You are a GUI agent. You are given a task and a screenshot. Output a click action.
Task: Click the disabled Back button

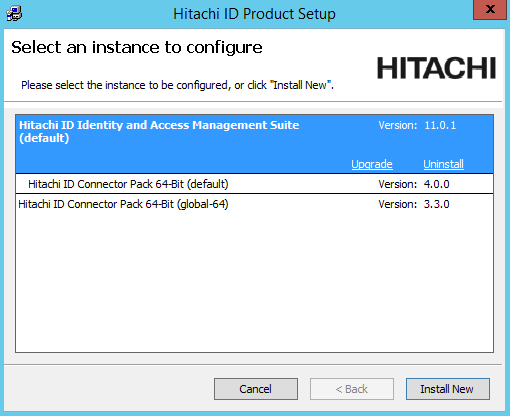coord(352,389)
